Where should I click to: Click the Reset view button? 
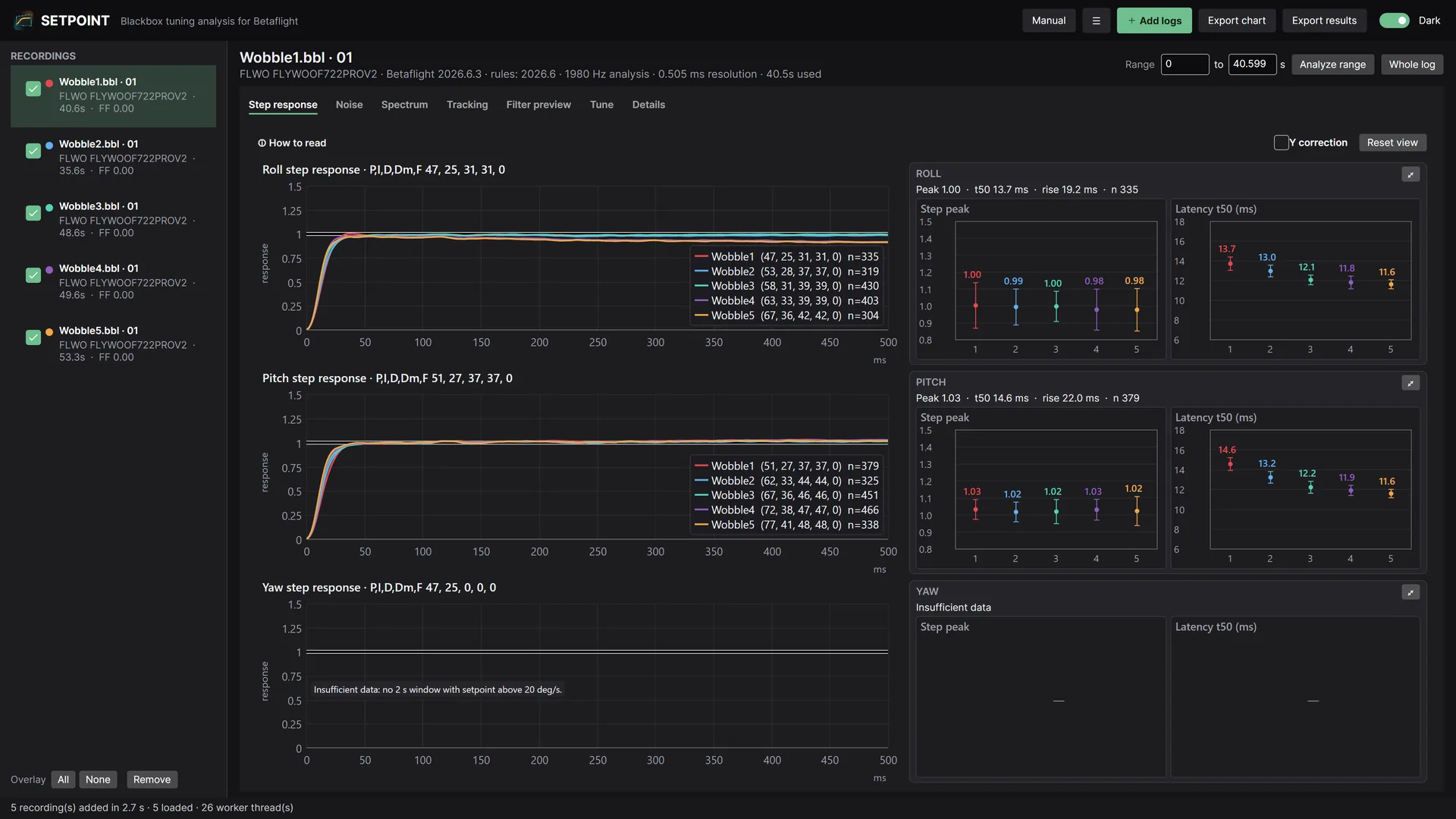1392,143
